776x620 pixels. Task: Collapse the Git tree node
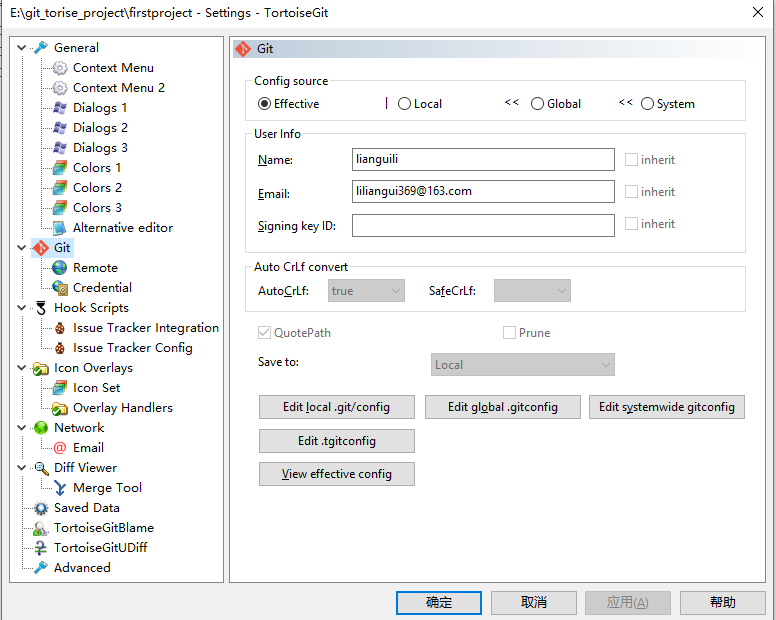click(21, 248)
